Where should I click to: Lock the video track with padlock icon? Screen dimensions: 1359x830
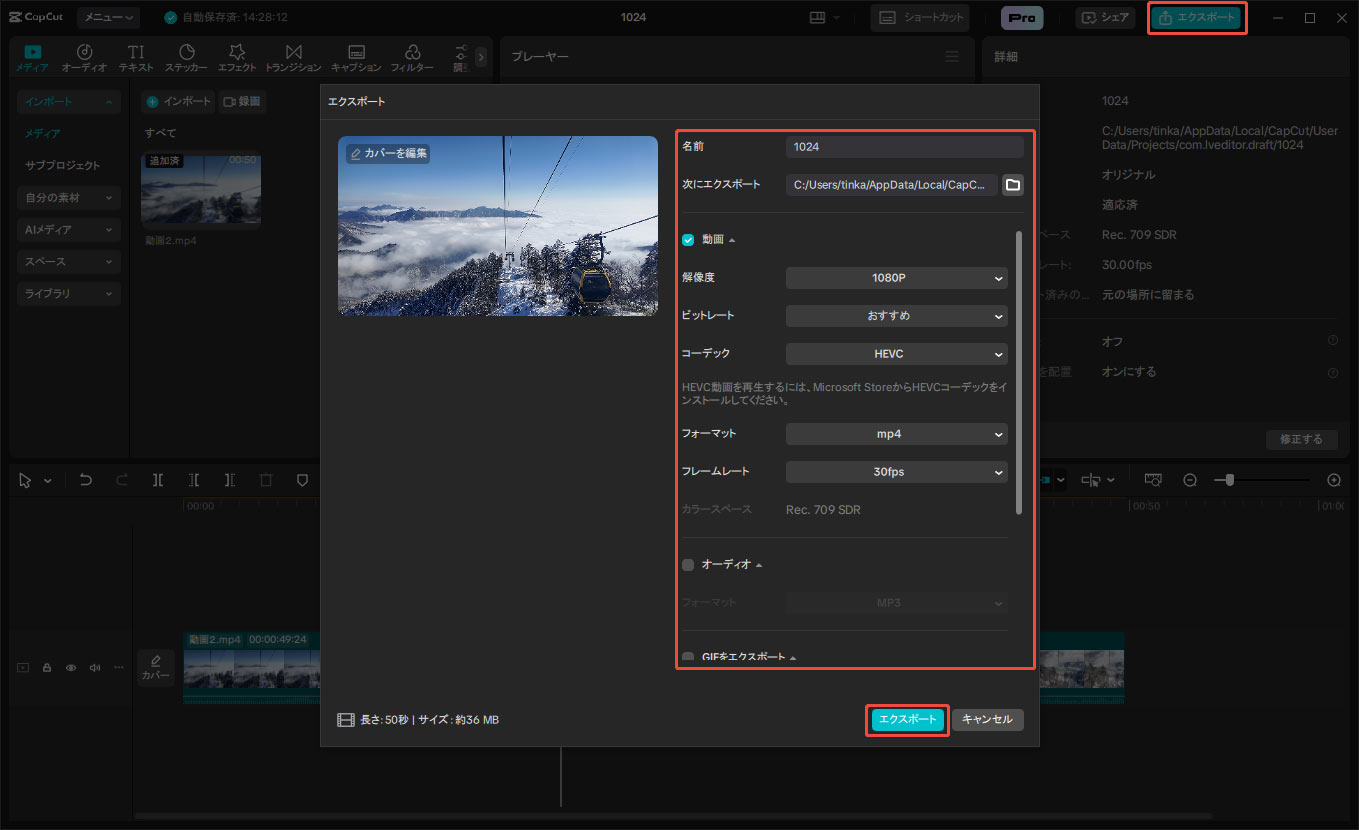click(47, 668)
